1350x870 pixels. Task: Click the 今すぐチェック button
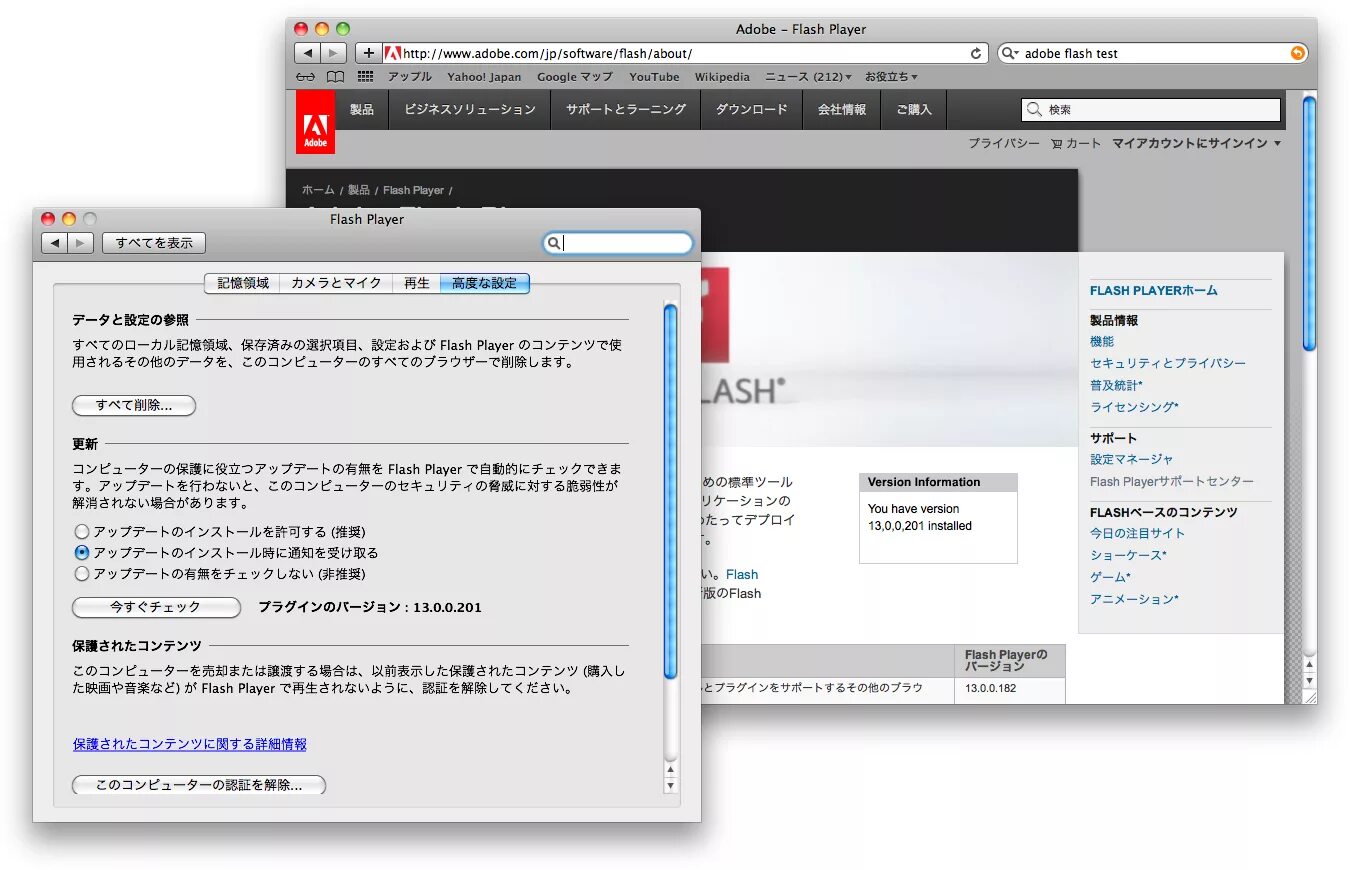pyautogui.click(x=156, y=607)
